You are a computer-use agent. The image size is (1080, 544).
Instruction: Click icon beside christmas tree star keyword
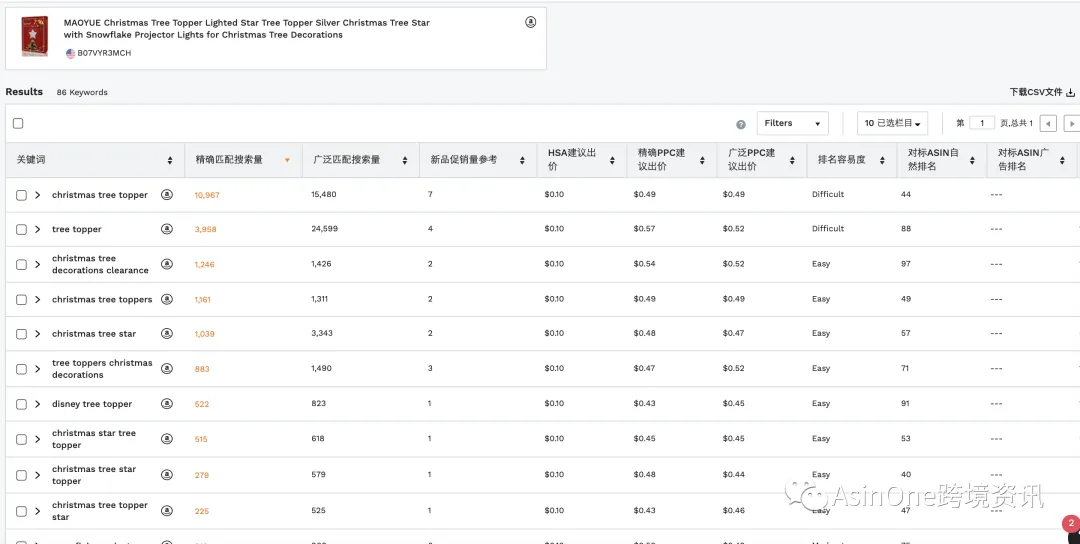(x=167, y=333)
